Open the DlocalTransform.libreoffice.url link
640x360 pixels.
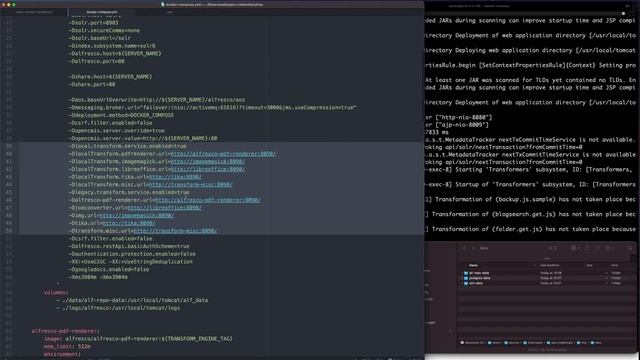[208, 169]
